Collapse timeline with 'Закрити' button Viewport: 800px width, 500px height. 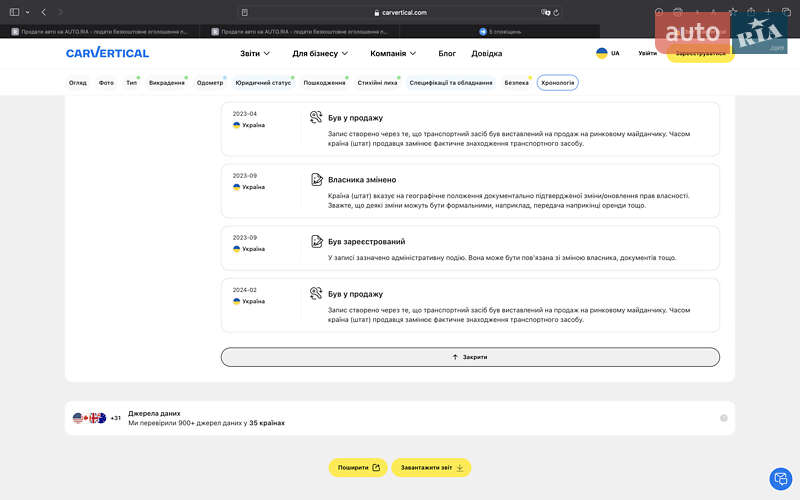[x=470, y=357]
